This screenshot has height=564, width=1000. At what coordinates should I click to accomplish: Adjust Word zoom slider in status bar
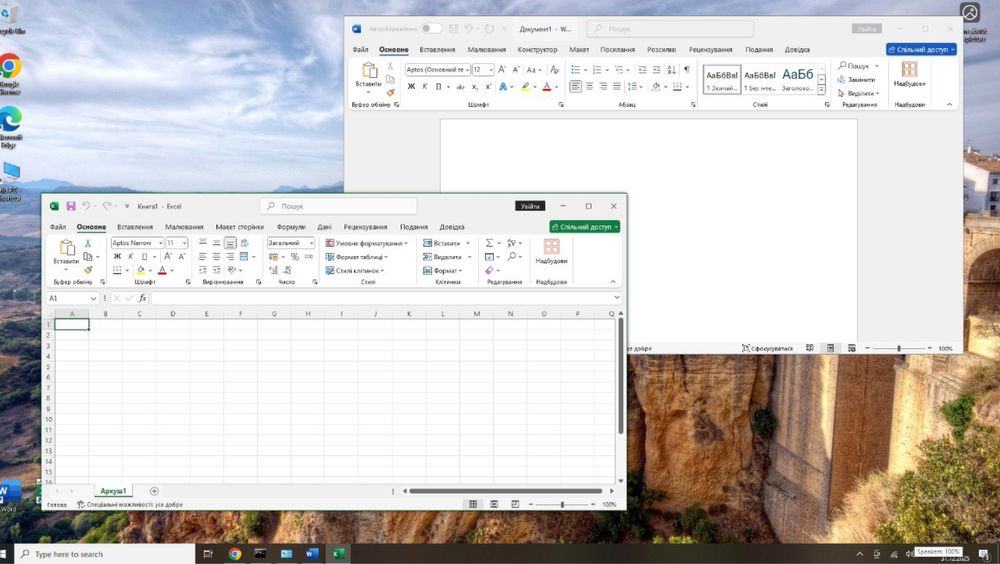(x=899, y=348)
